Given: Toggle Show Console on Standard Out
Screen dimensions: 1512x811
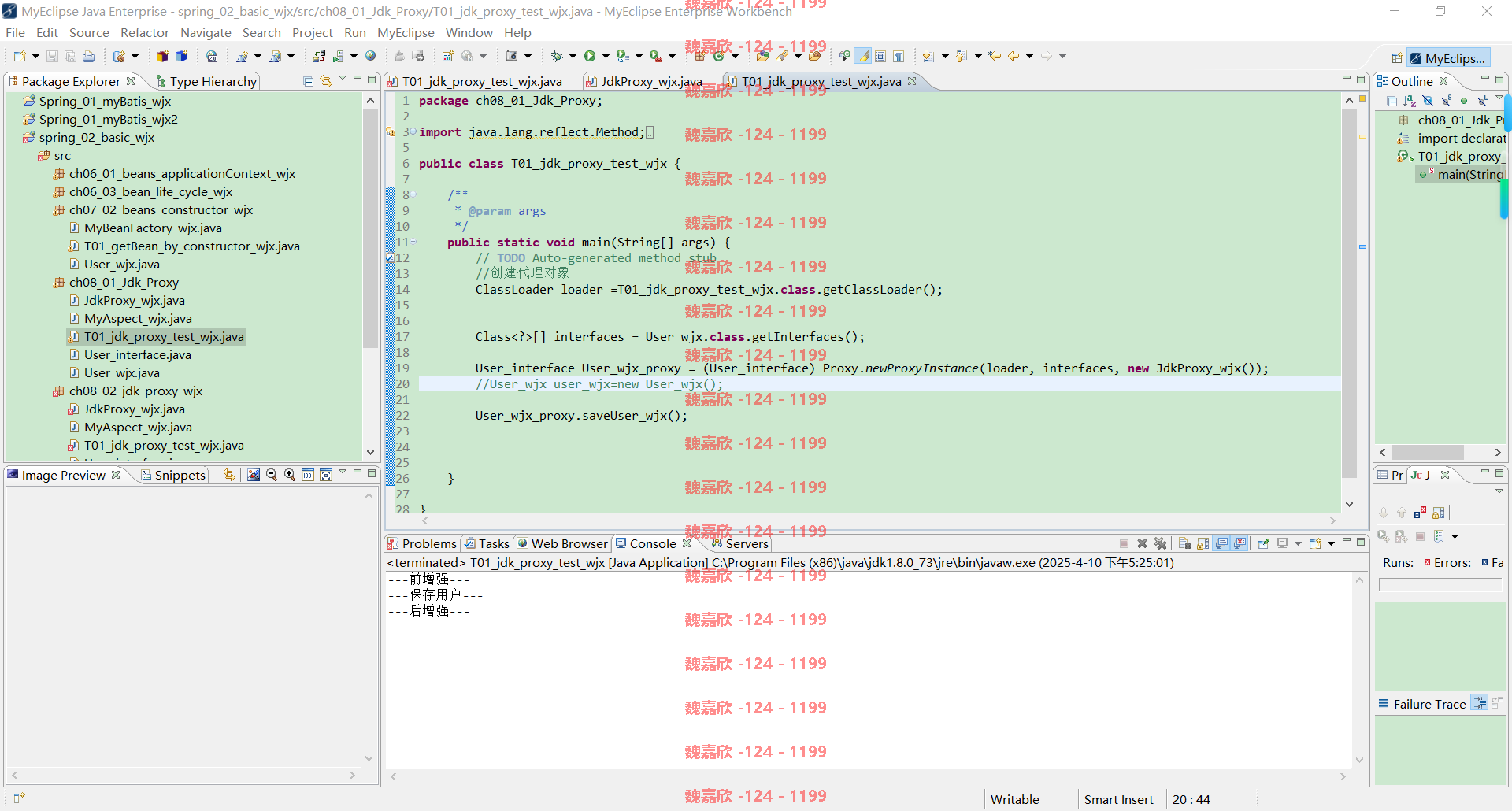Looking at the screenshot, I should pyautogui.click(x=1221, y=543).
